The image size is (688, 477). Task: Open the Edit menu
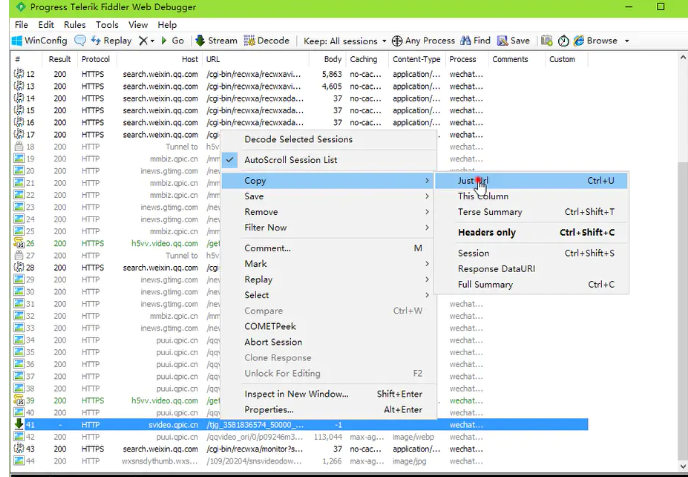(x=46, y=25)
